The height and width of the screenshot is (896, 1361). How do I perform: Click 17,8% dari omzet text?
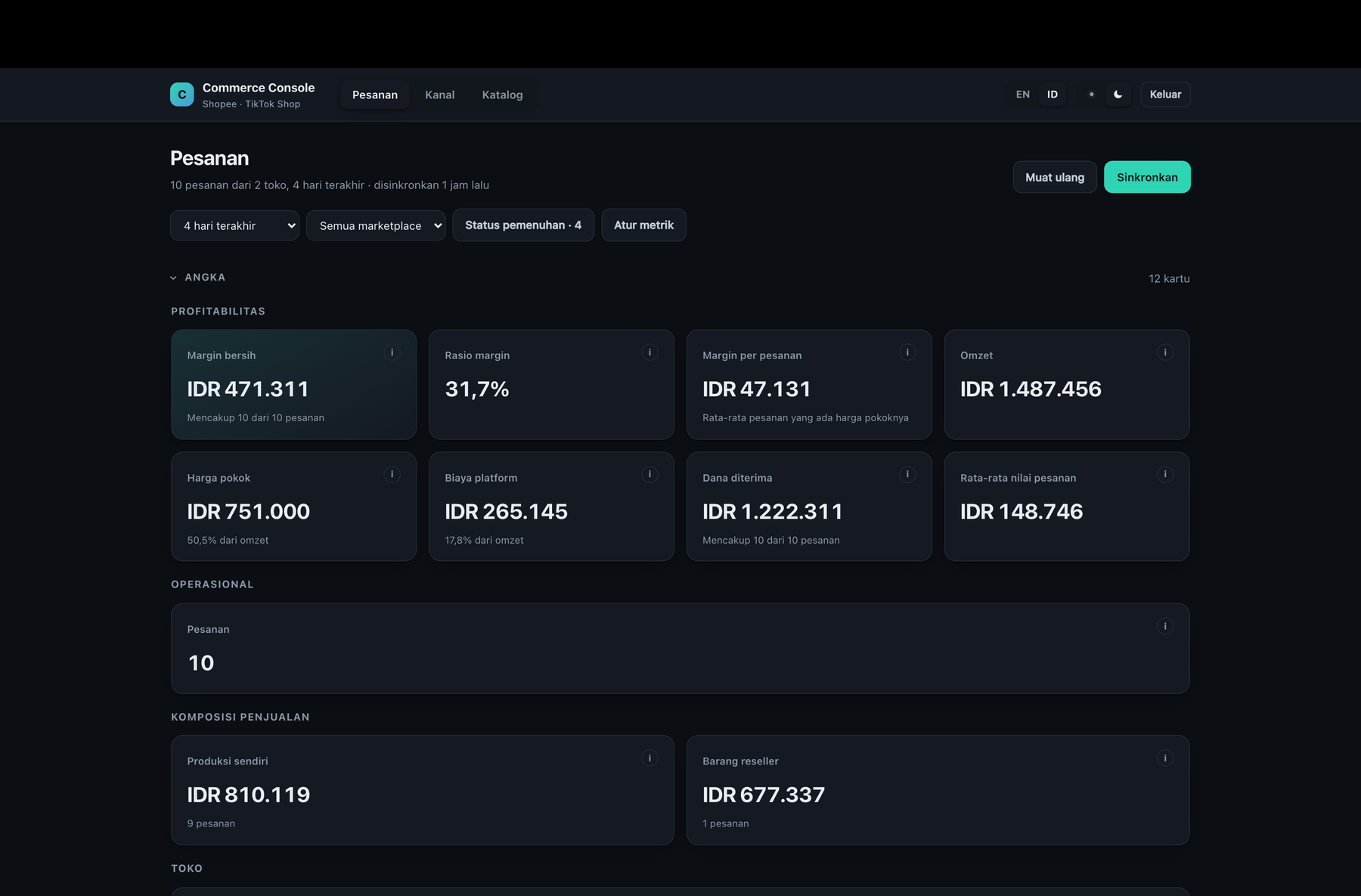click(x=484, y=541)
